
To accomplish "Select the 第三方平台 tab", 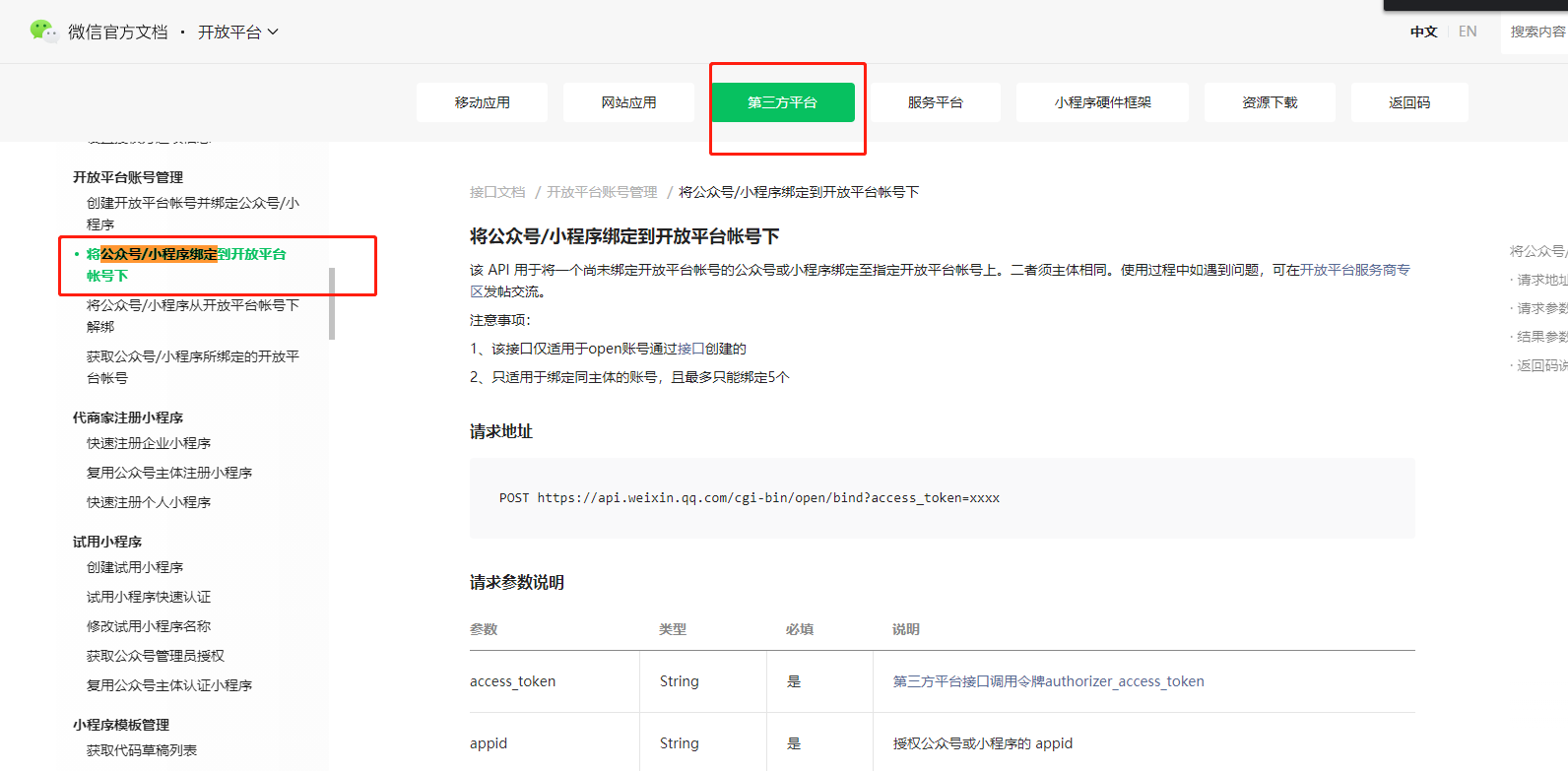I will [783, 102].
